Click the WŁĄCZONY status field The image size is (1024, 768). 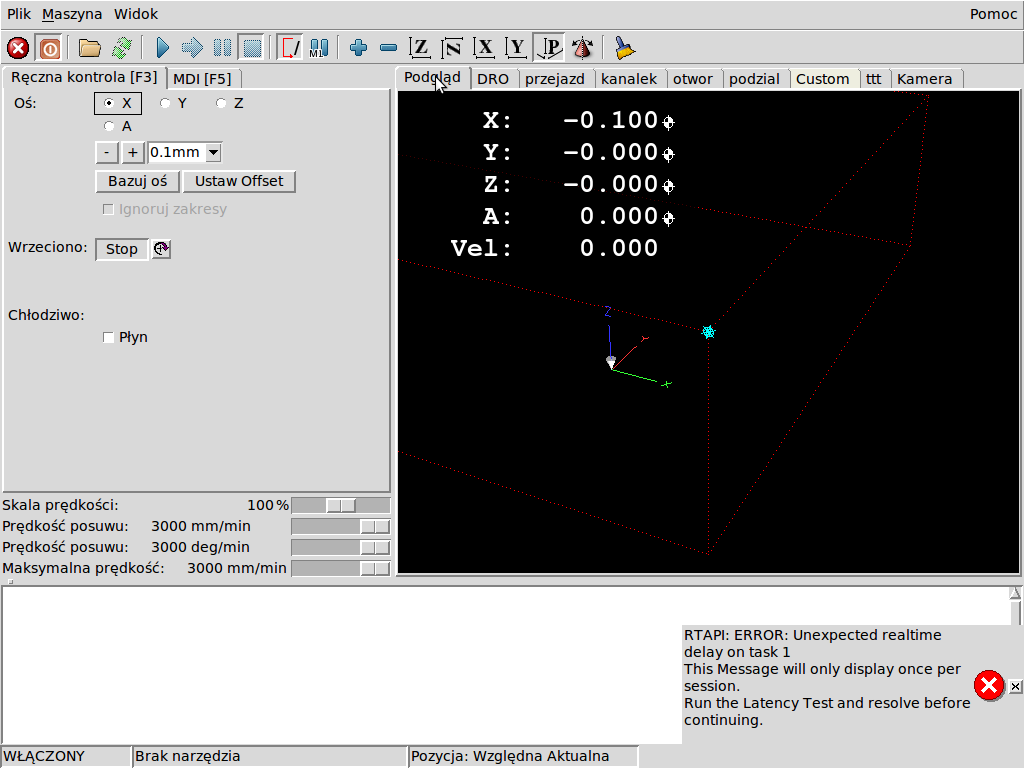point(66,756)
